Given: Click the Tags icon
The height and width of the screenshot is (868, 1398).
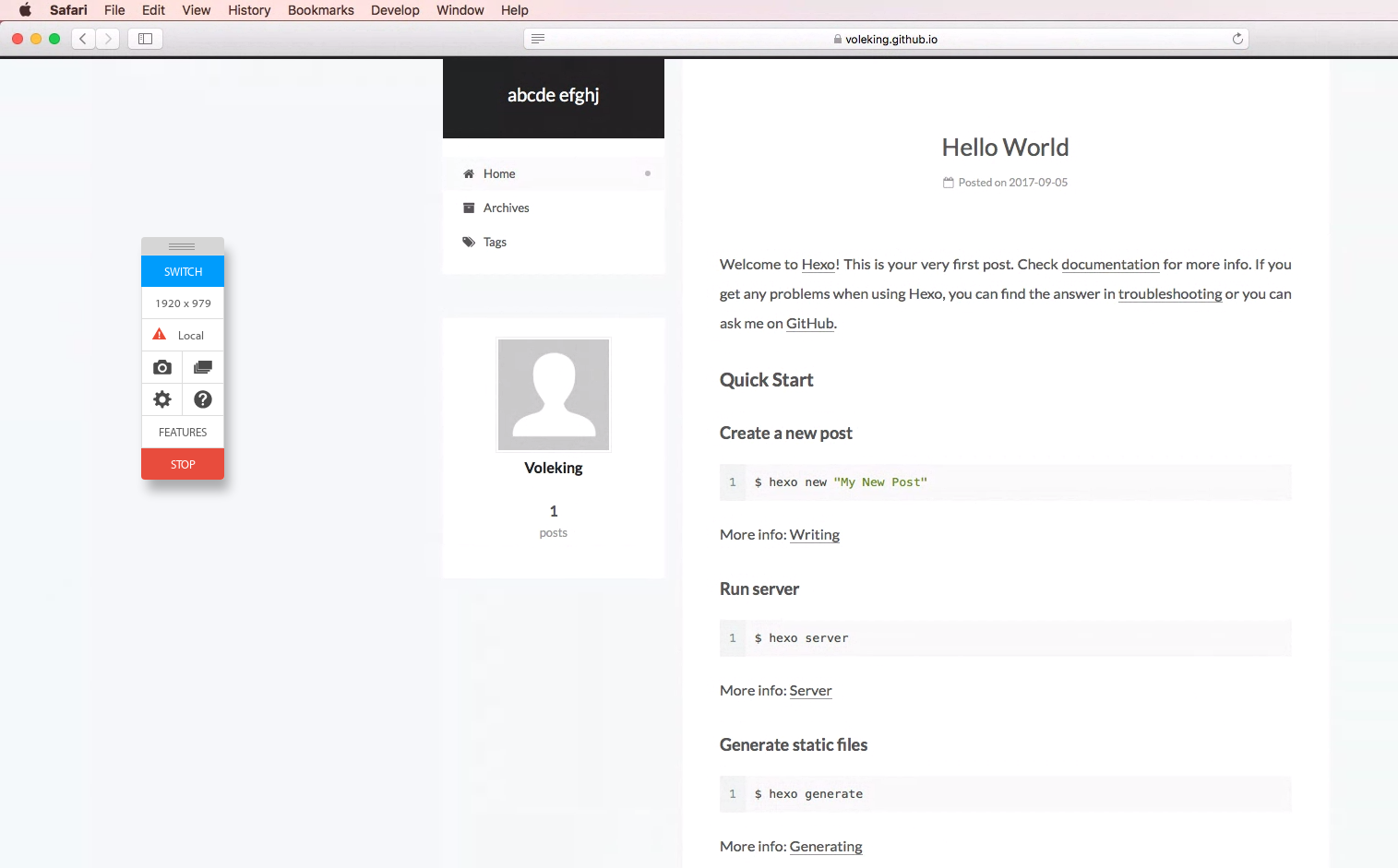Looking at the screenshot, I should (x=469, y=242).
